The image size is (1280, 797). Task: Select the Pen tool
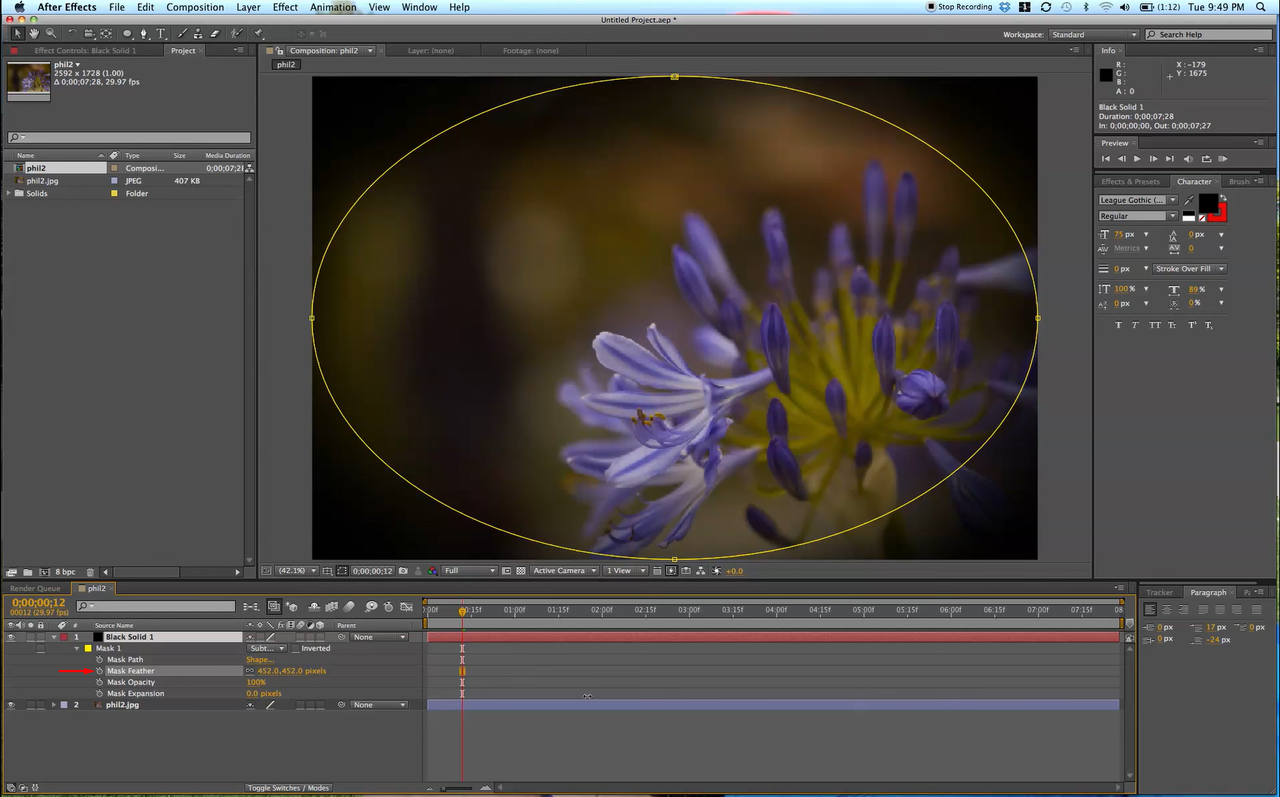(144, 33)
